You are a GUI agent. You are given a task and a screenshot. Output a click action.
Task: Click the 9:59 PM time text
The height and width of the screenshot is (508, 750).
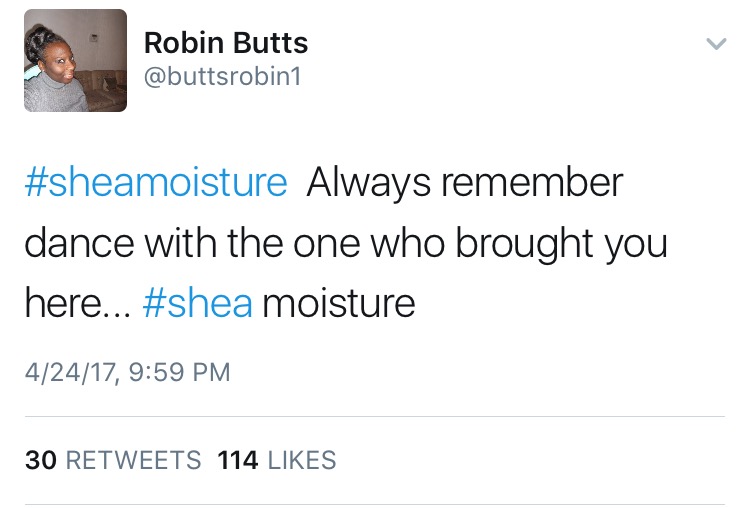(178, 373)
